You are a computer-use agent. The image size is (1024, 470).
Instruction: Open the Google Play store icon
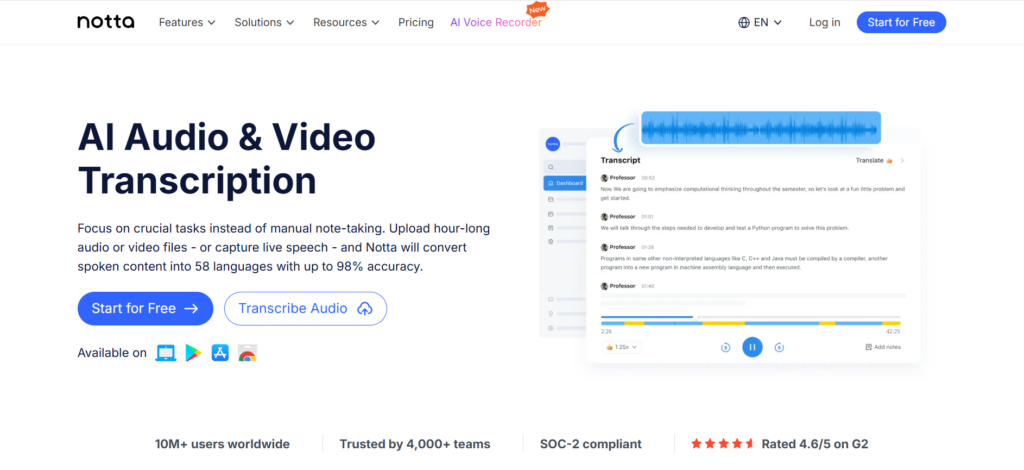[x=193, y=353]
